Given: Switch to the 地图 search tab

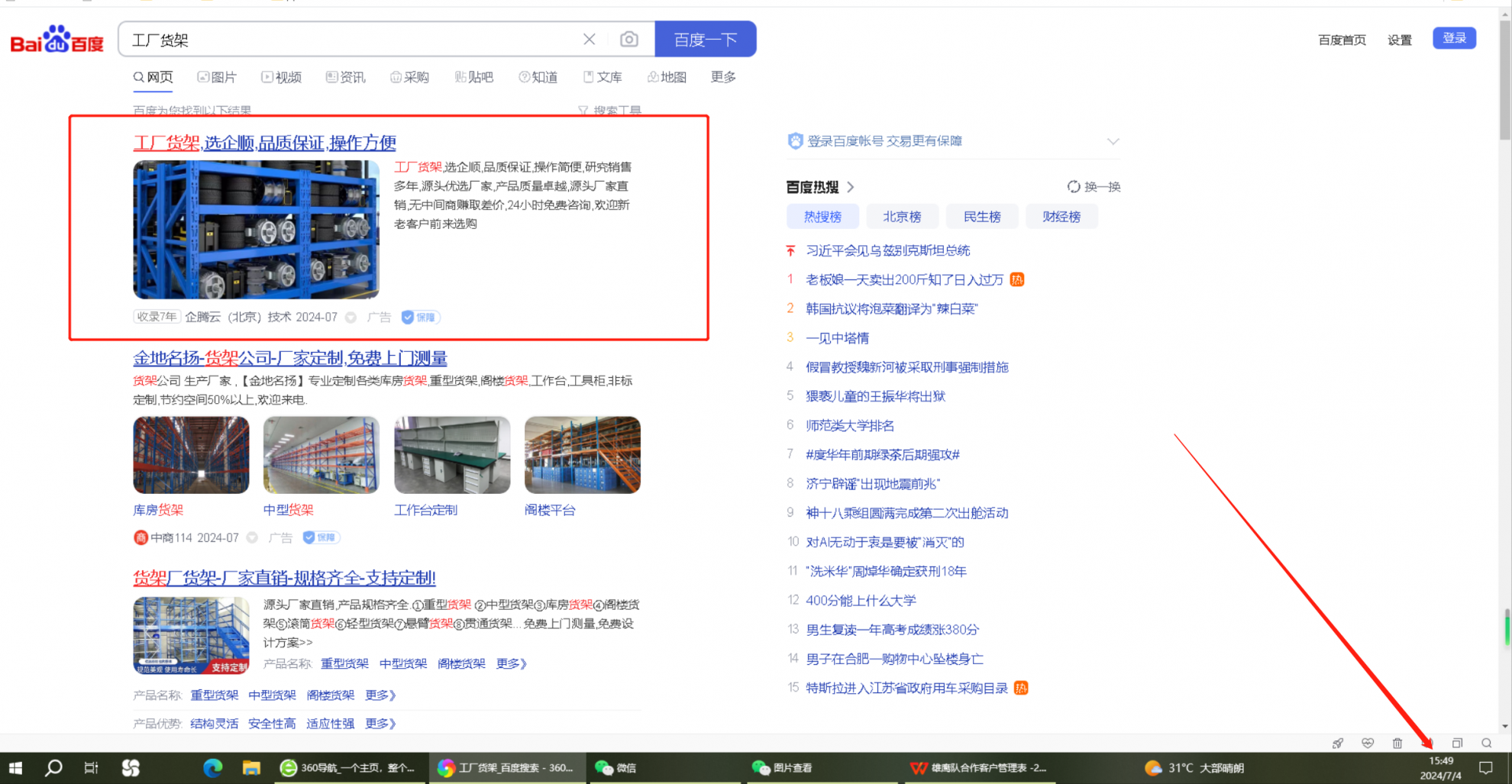Looking at the screenshot, I should tap(667, 77).
